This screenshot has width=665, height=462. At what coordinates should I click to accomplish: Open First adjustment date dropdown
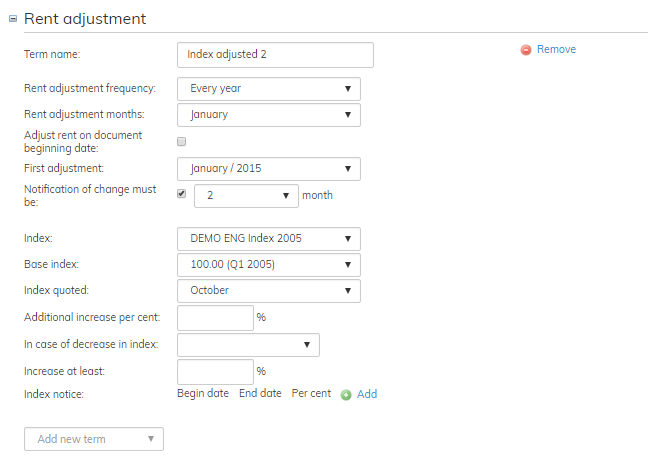pos(268,168)
